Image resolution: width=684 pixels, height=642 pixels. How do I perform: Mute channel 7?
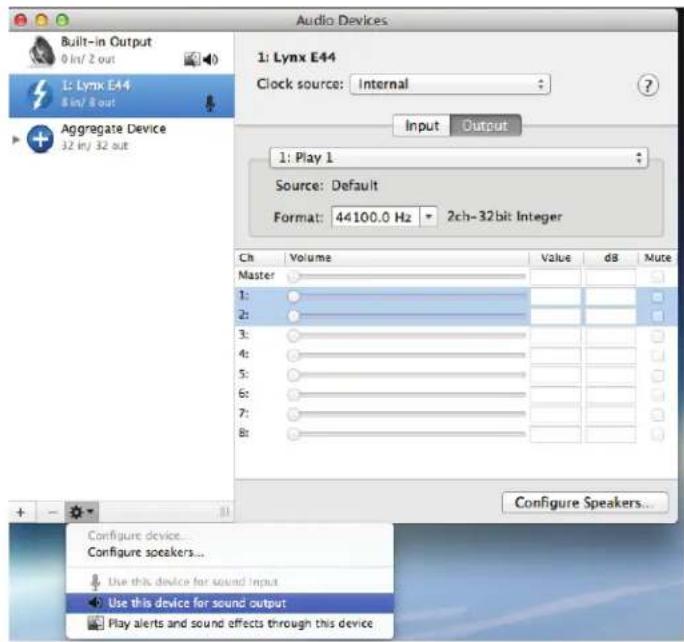click(657, 415)
